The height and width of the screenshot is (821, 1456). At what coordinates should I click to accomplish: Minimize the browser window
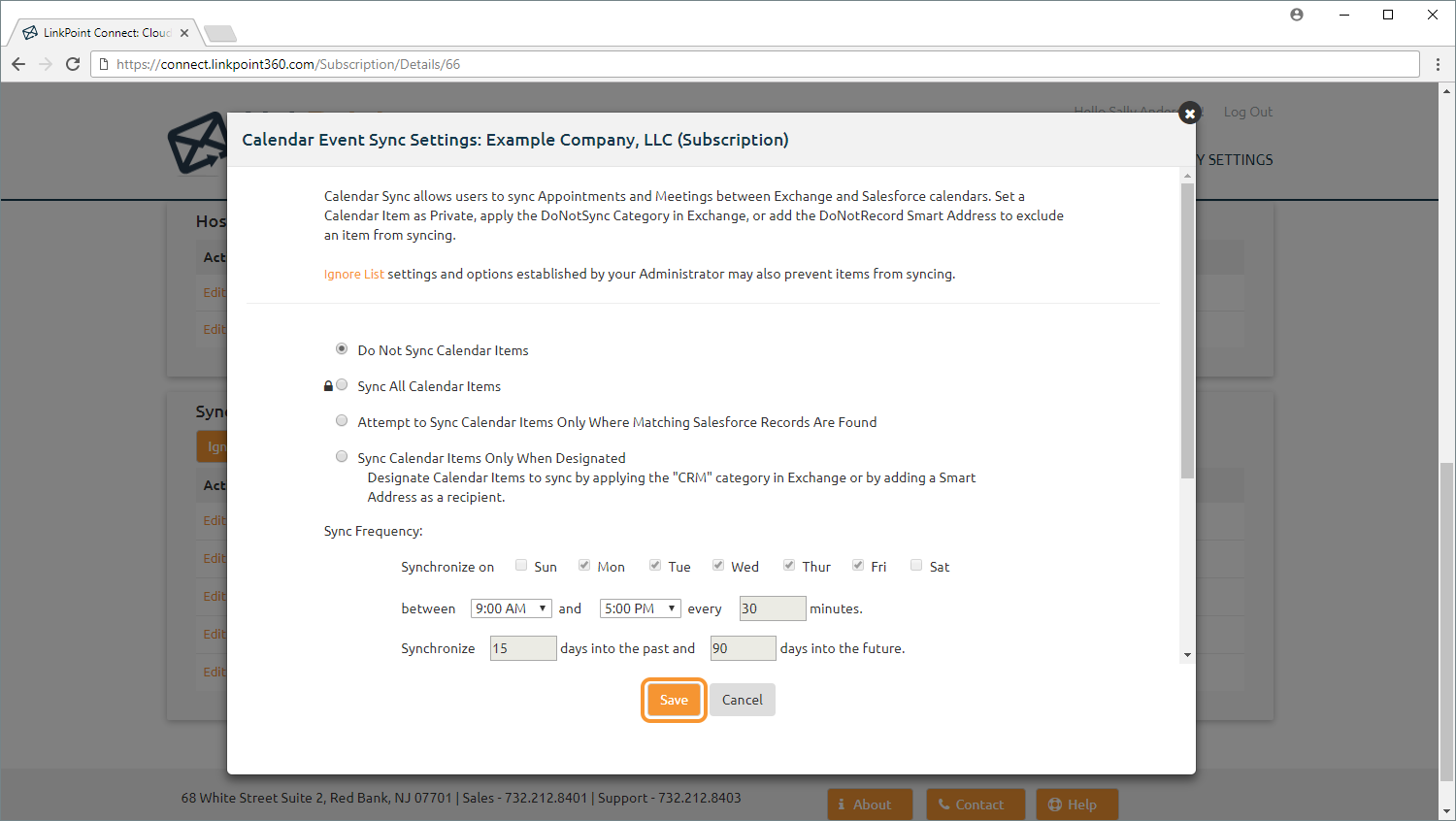pyautogui.click(x=1344, y=15)
